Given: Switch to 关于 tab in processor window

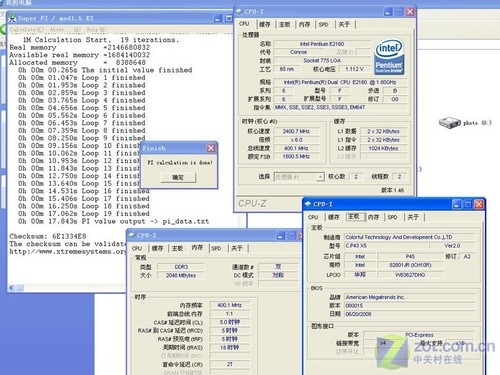Looking at the screenshot, I should pos(344,24).
